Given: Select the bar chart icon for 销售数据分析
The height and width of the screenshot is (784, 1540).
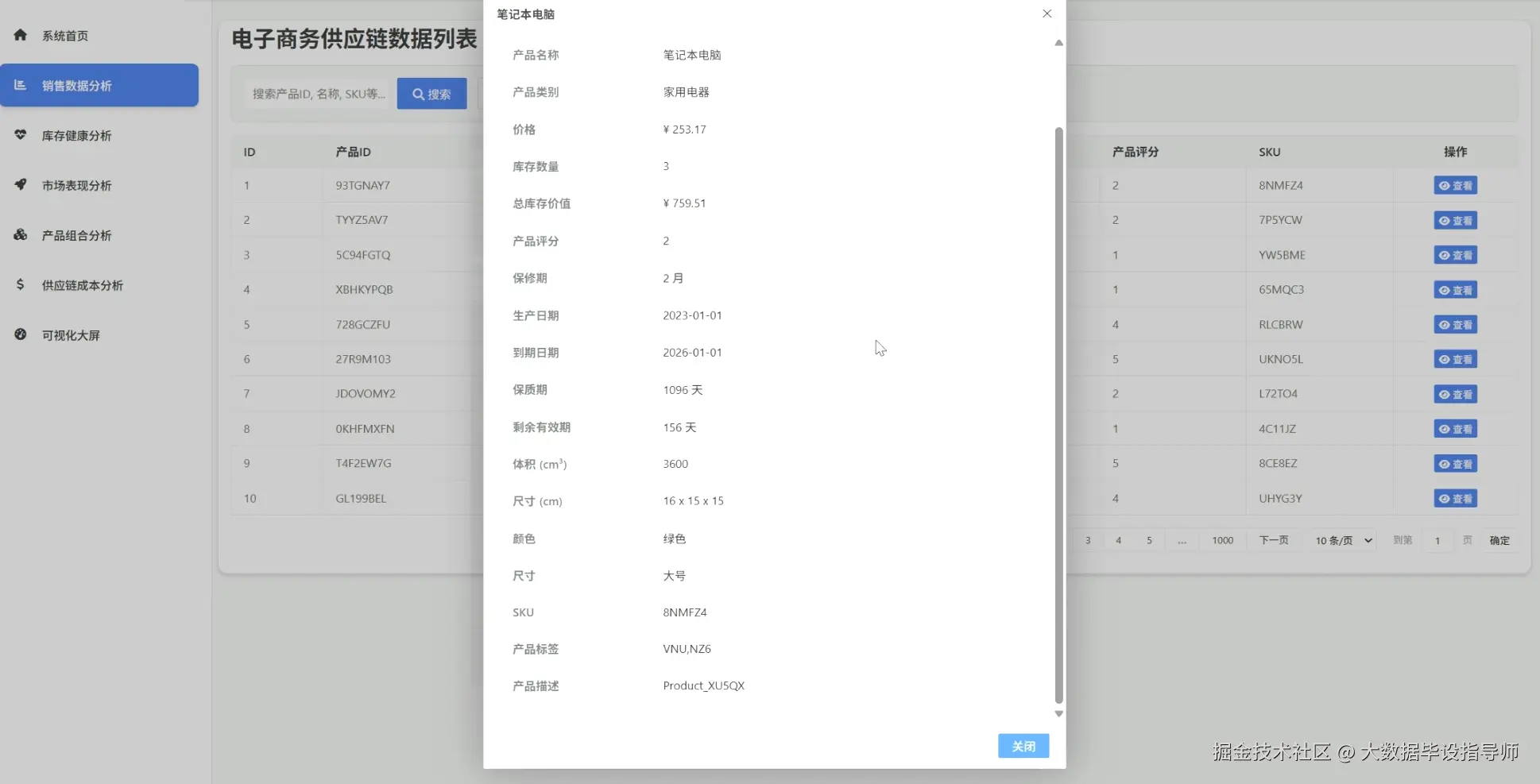Looking at the screenshot, I should [20, 85].
